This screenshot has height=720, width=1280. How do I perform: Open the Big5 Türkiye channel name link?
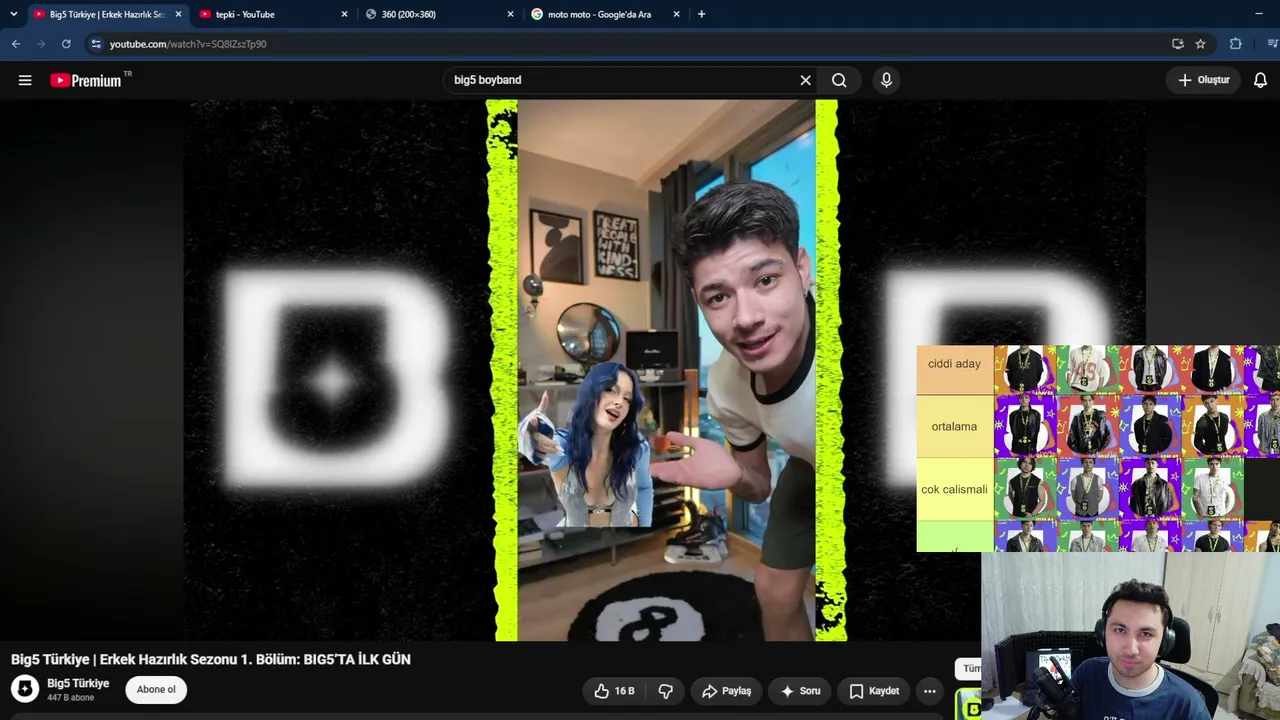[78, 683]
